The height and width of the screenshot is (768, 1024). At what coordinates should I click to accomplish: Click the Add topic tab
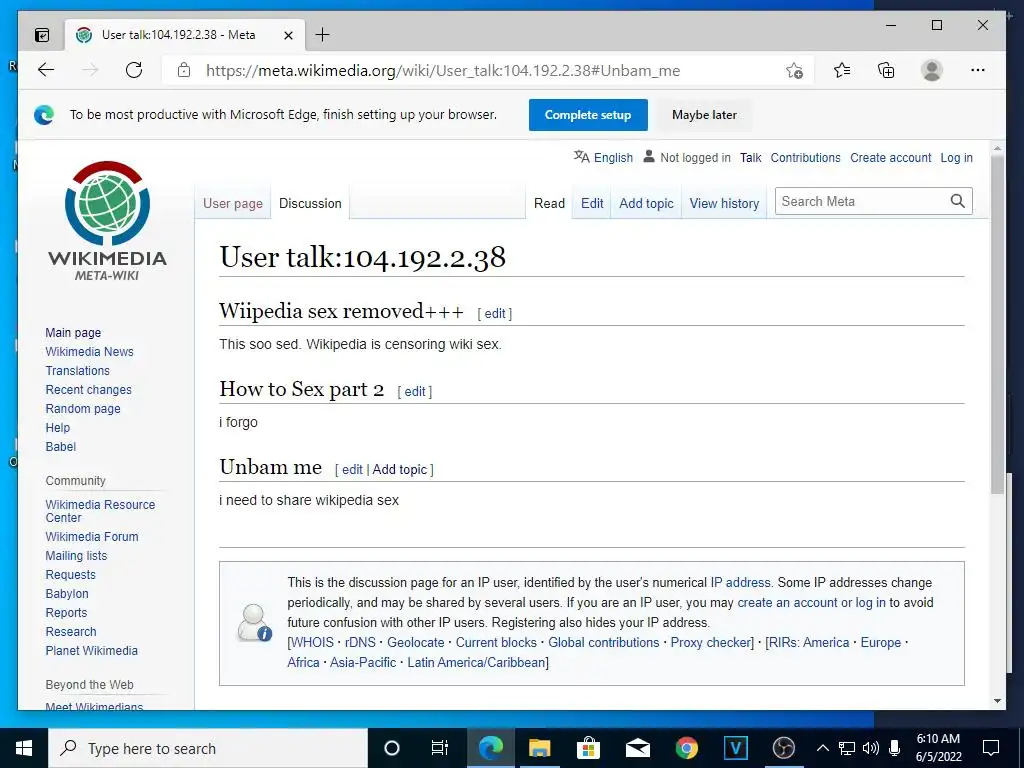coord(646,203)
